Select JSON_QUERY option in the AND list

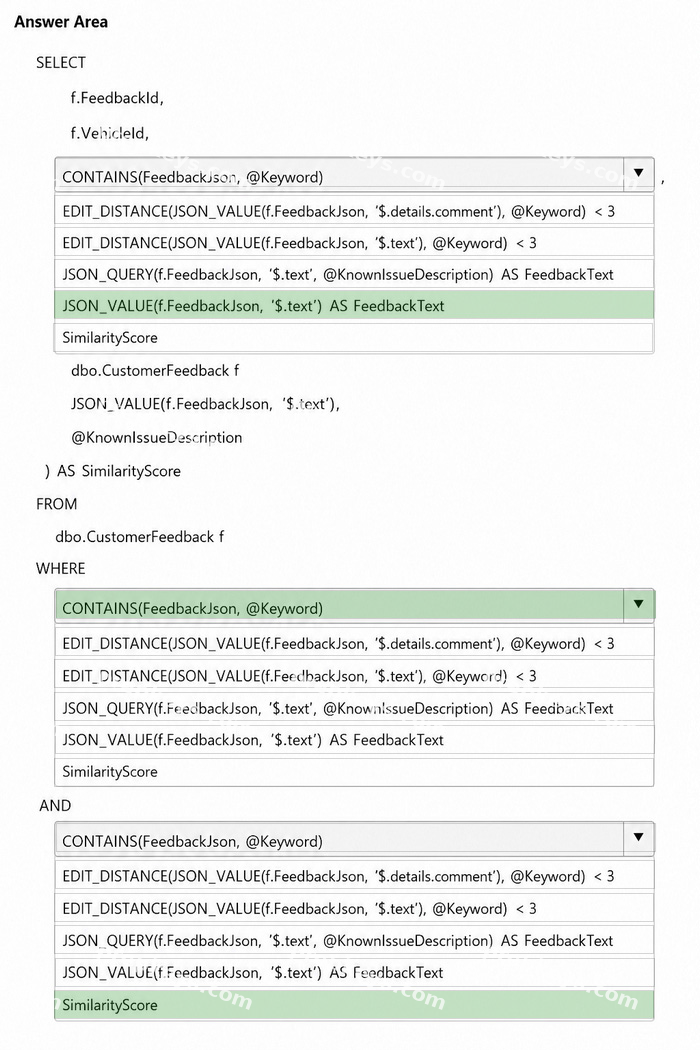tap(354, 940)
